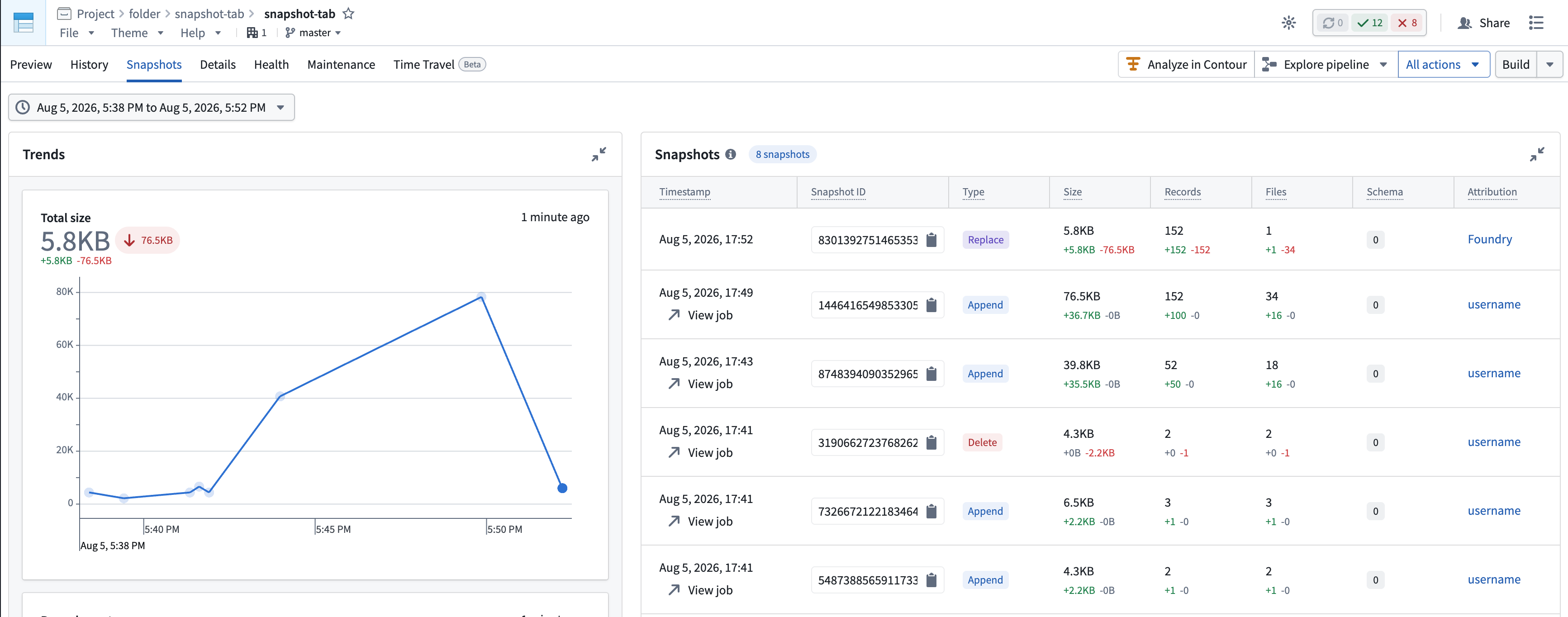Show Snapshots info tooltip icon
Image resolution: width=1568 pixels, height=617 pixels.
click(731, 155)
